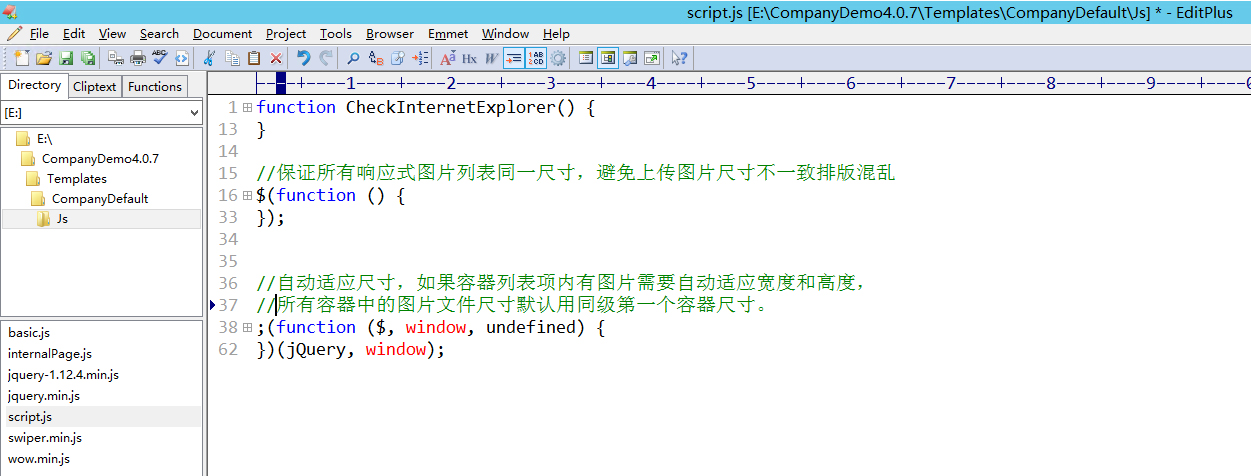Viewport: 1251px width, 476px height.
Task: Toggle the Hx hex viewer icon
Action: click(x=469, y=58)
